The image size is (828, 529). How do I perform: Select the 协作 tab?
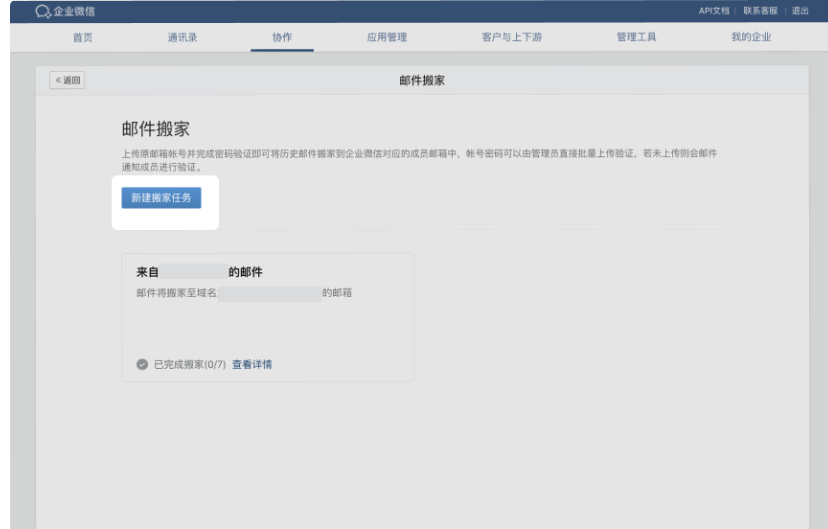click(x=282, y=37)
